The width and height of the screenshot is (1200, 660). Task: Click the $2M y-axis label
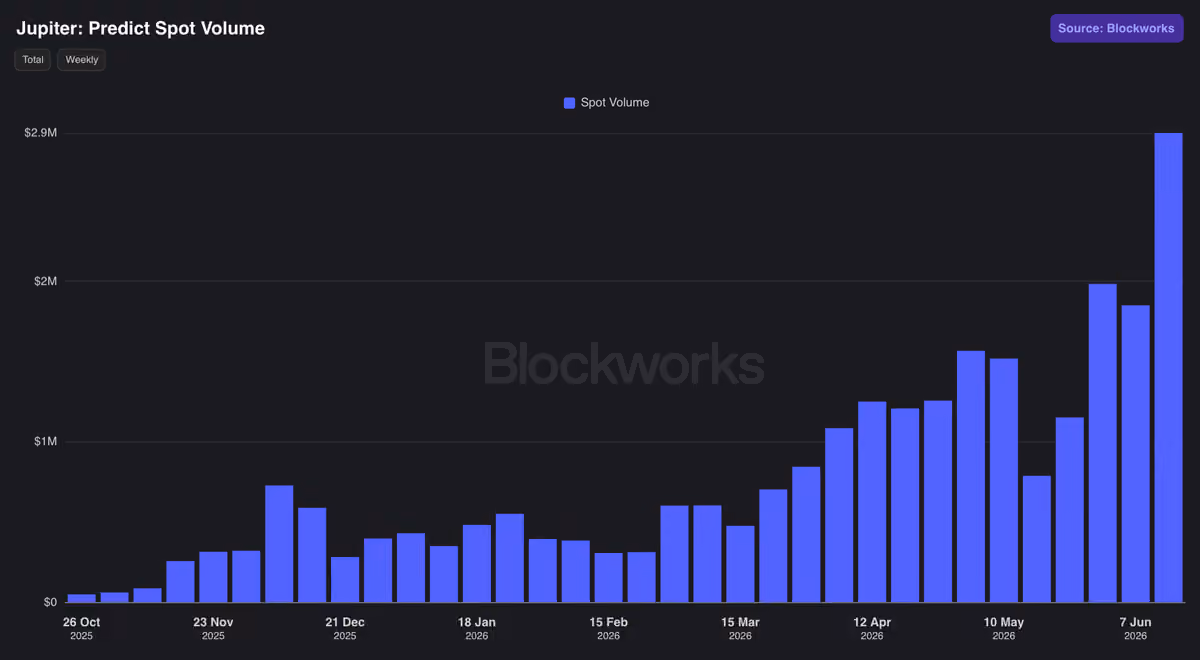click(44, 281)
